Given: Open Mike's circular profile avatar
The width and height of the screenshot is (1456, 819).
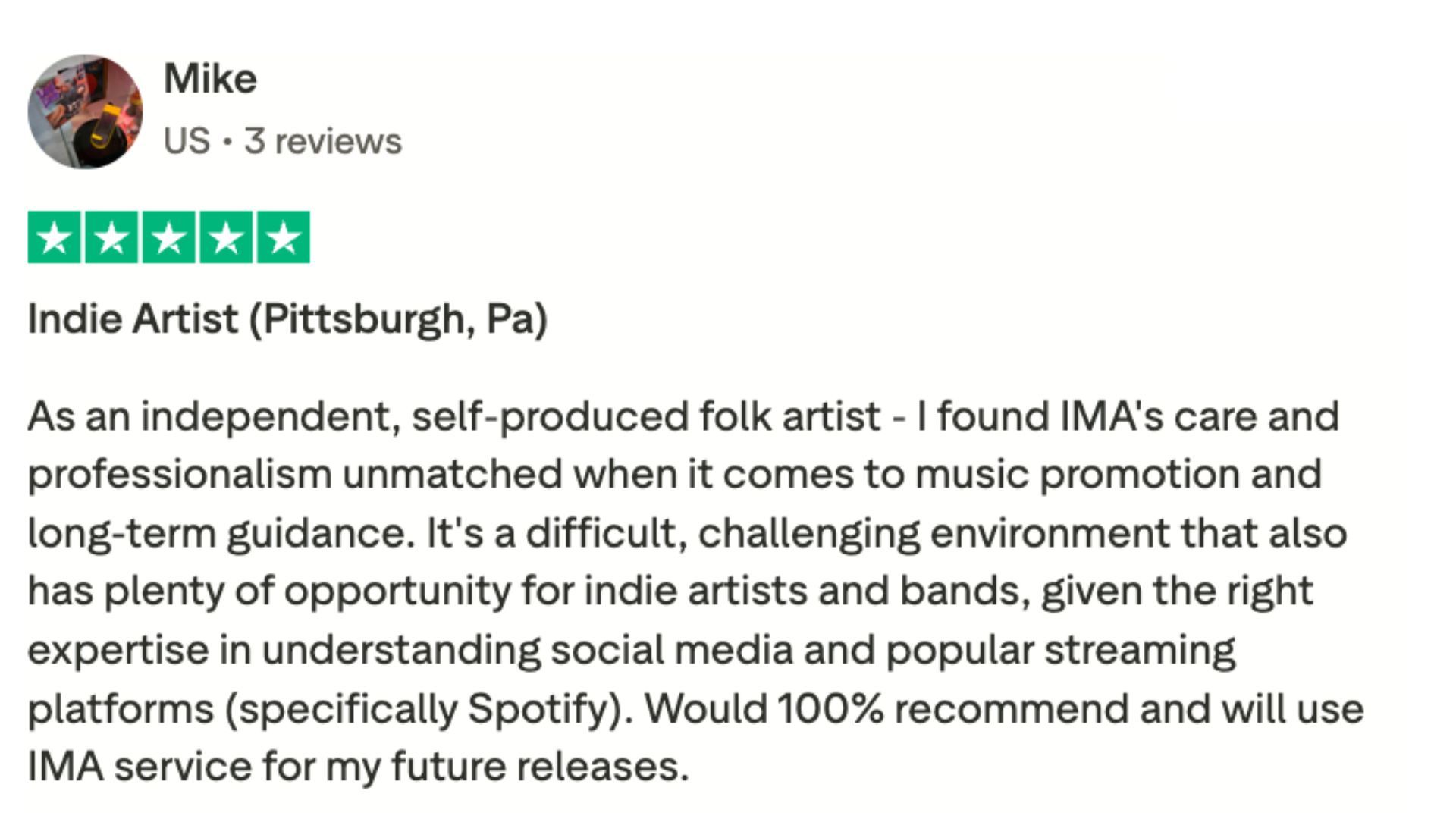Looking at the screenshot, I should (x=85, y=111).
